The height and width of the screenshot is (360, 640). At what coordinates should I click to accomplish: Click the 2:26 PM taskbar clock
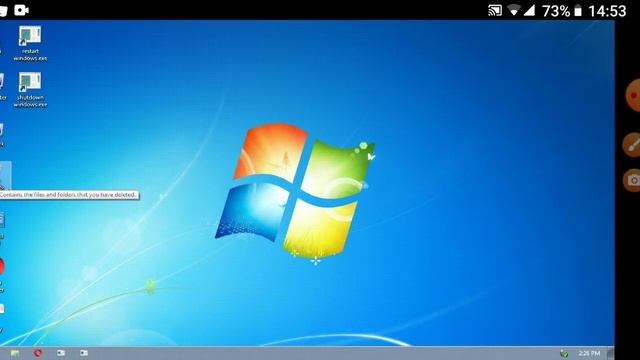589,353
